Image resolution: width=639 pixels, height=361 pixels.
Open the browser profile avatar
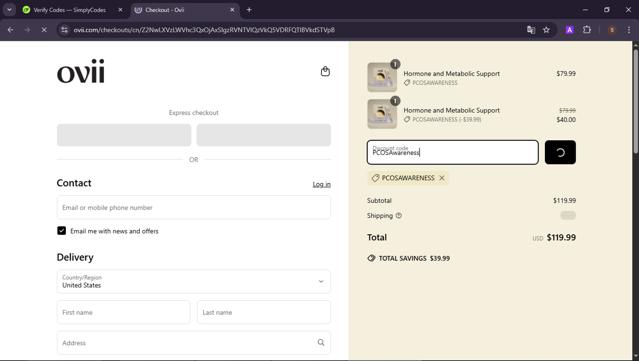pos(611,30)
